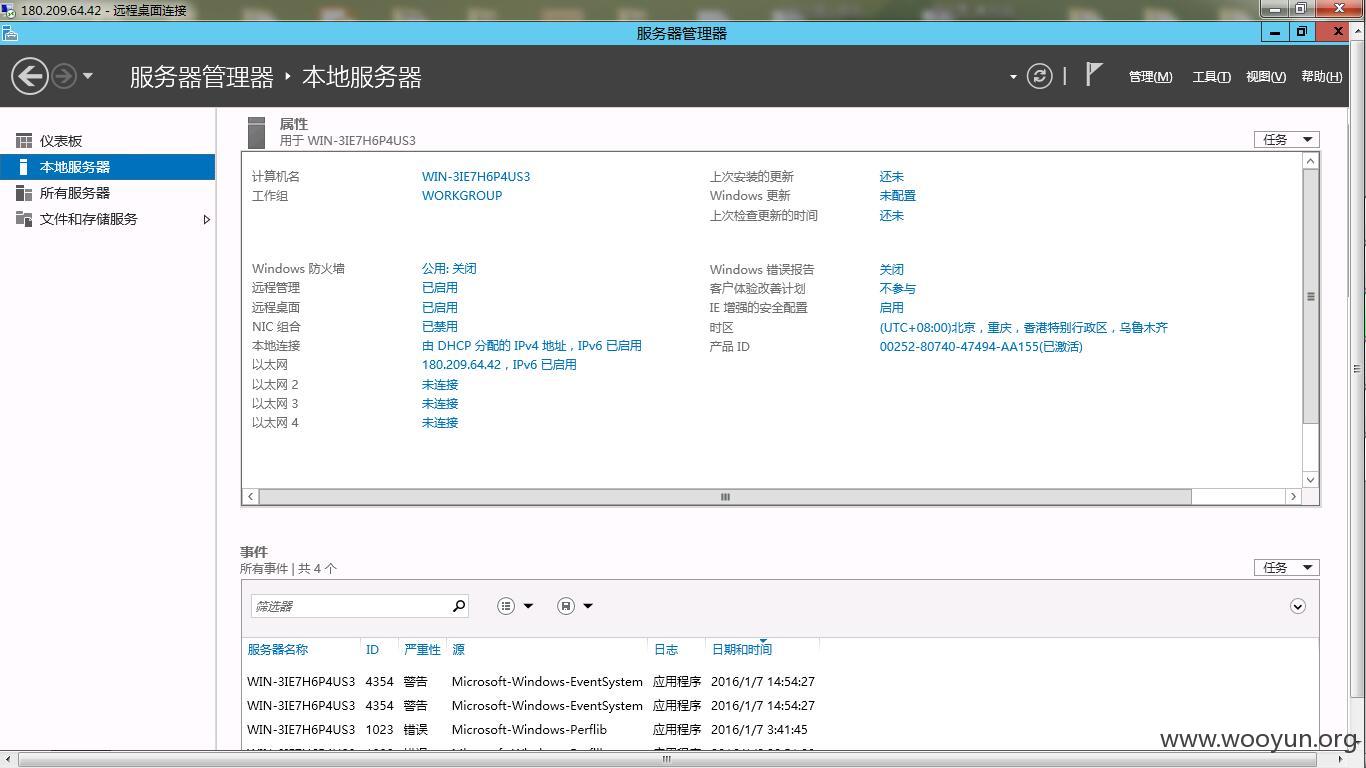Open the 管理(M) menu
Screen dimensions: 1366x768
[1150, 77]
